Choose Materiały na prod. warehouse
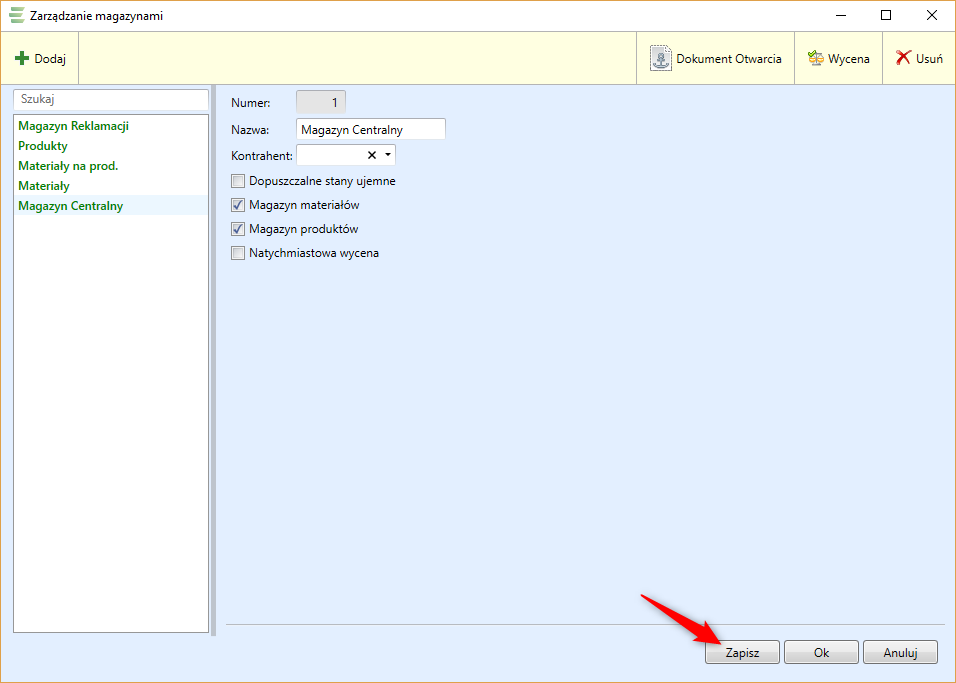This screenshot has width=956, height=683. click(68, 166)
